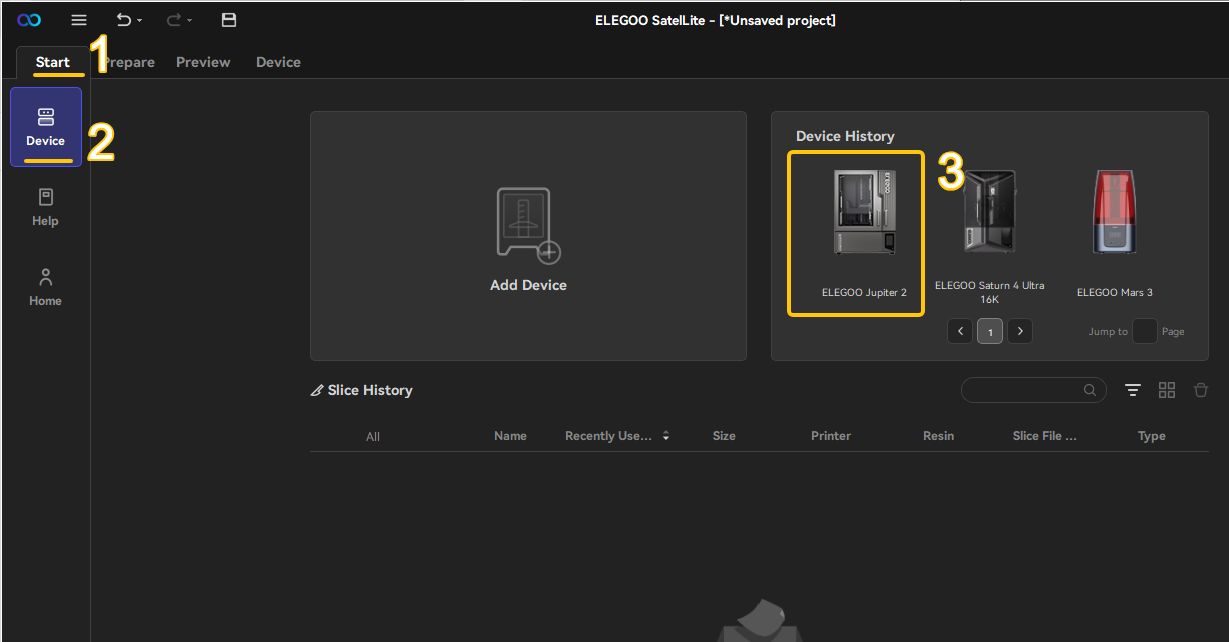The image size is (1229, 642).
Task: Open the Help sidebar section
Action: (x=45, y=207)
